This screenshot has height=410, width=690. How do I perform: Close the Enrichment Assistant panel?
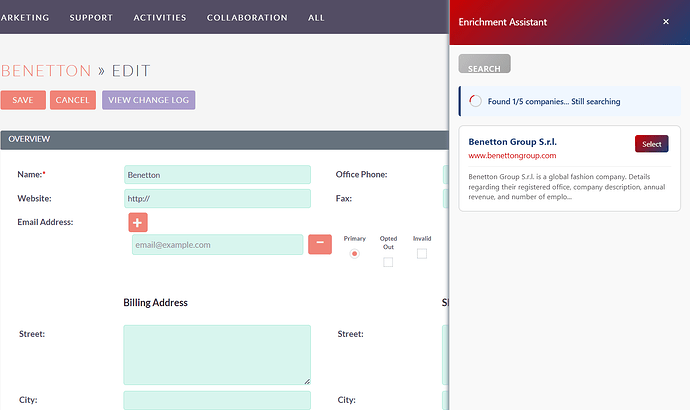click(x=666, y=22)
